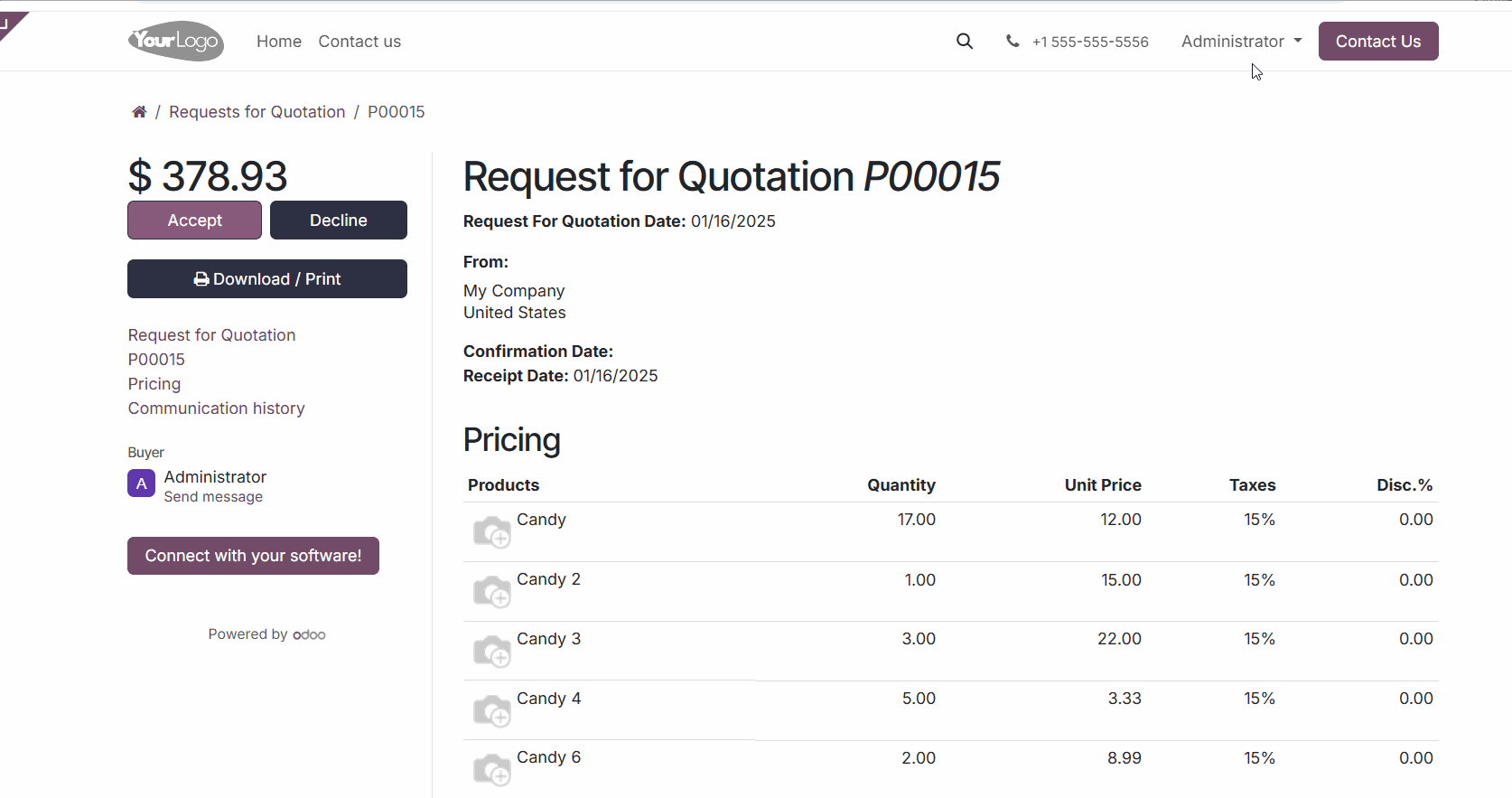Click the $ 378.93 total amount
This screenshot has height=798, width=1512.
208,176
